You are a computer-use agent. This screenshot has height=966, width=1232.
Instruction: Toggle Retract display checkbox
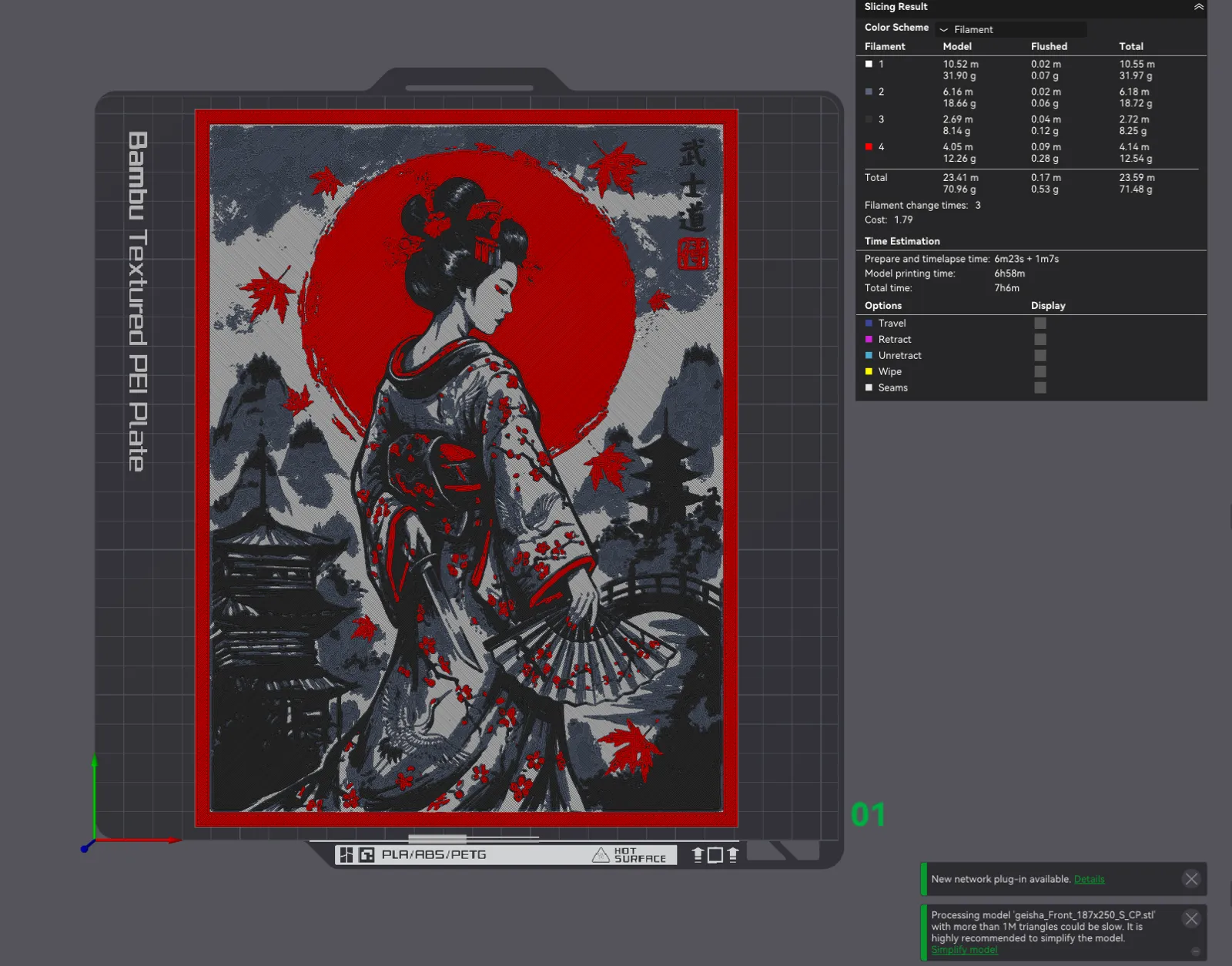pos(1040,340)
